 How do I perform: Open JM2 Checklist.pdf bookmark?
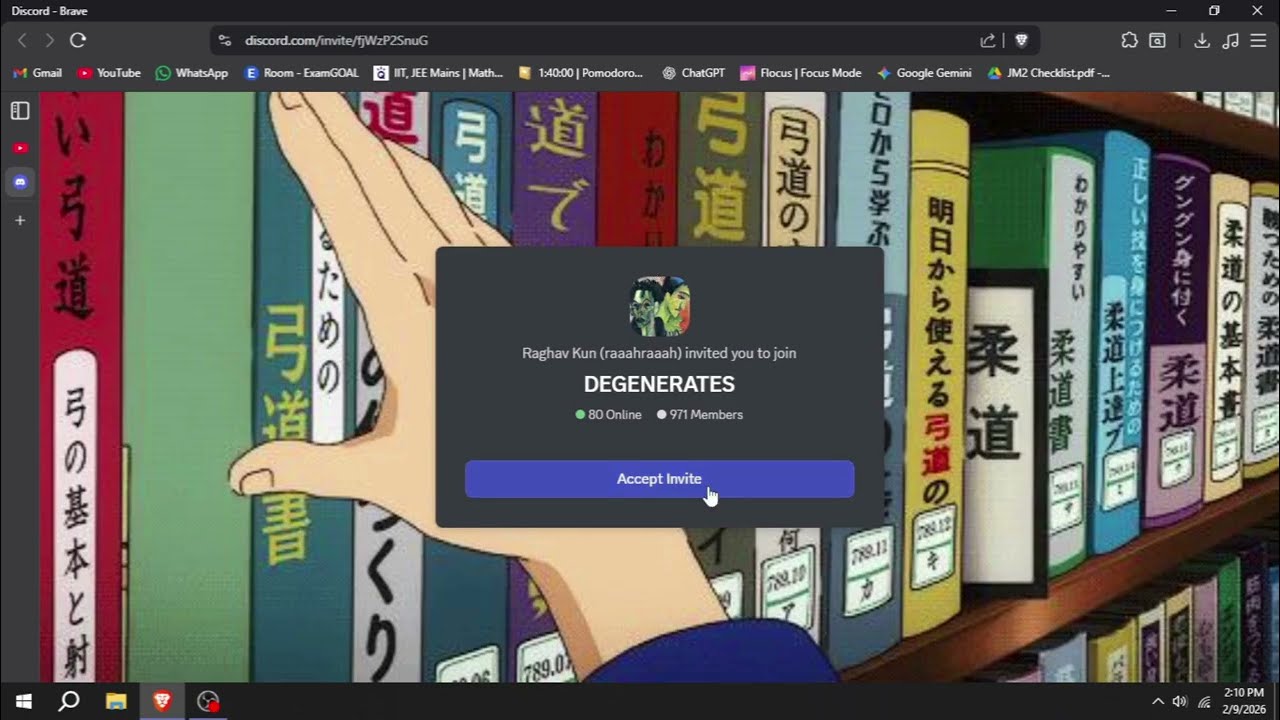(1048, 73)
